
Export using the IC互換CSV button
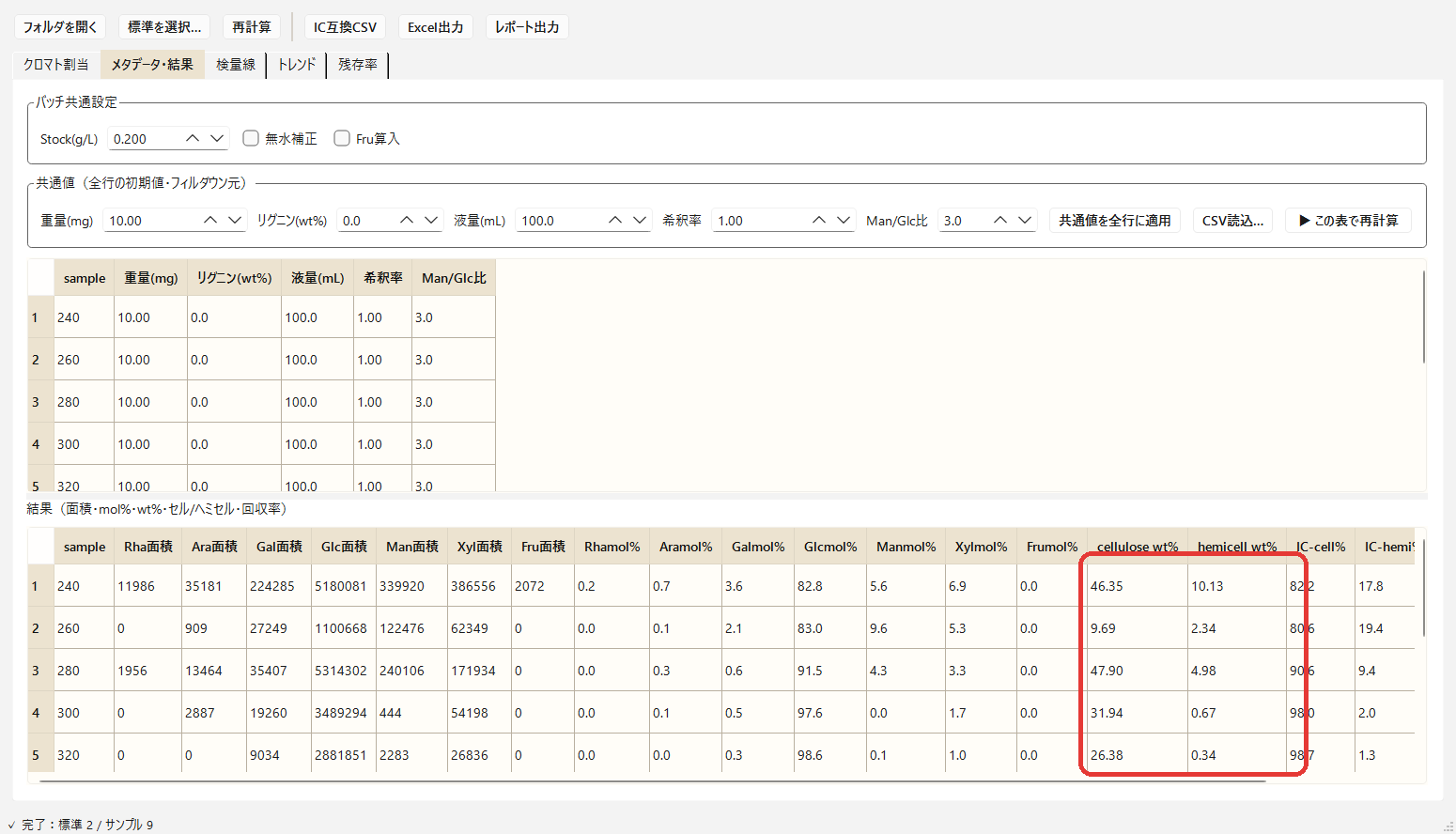point(345,27)
